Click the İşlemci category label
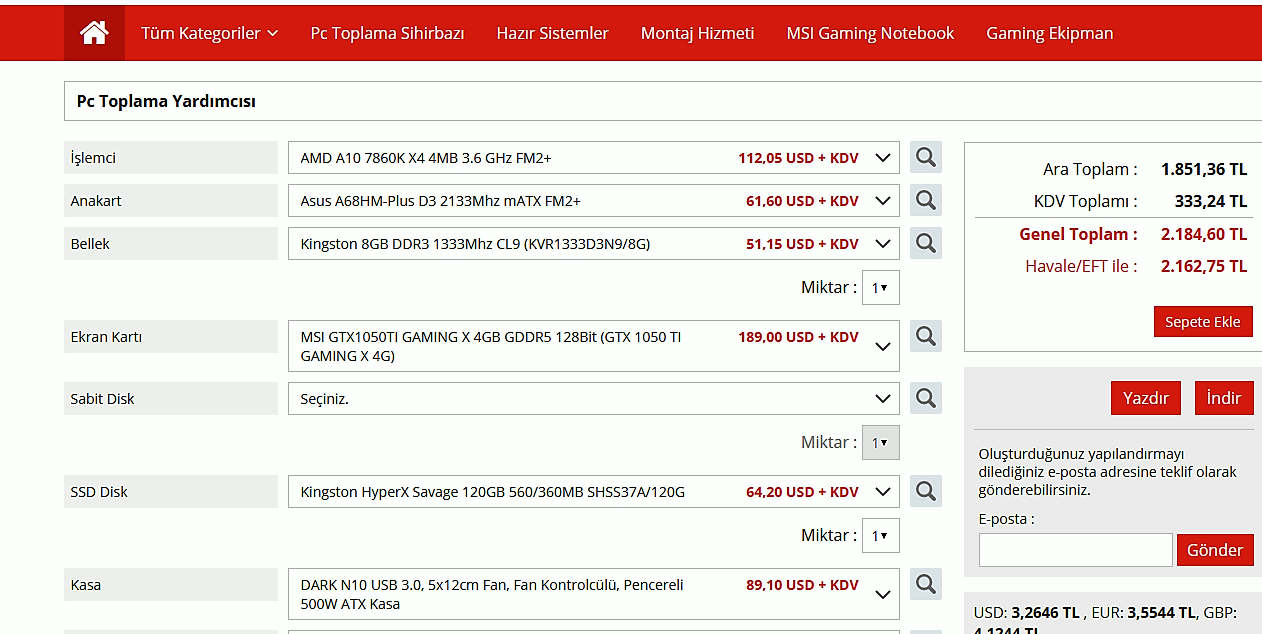The height and width of the screenshot is (634, 1262). tap(171, 158)
